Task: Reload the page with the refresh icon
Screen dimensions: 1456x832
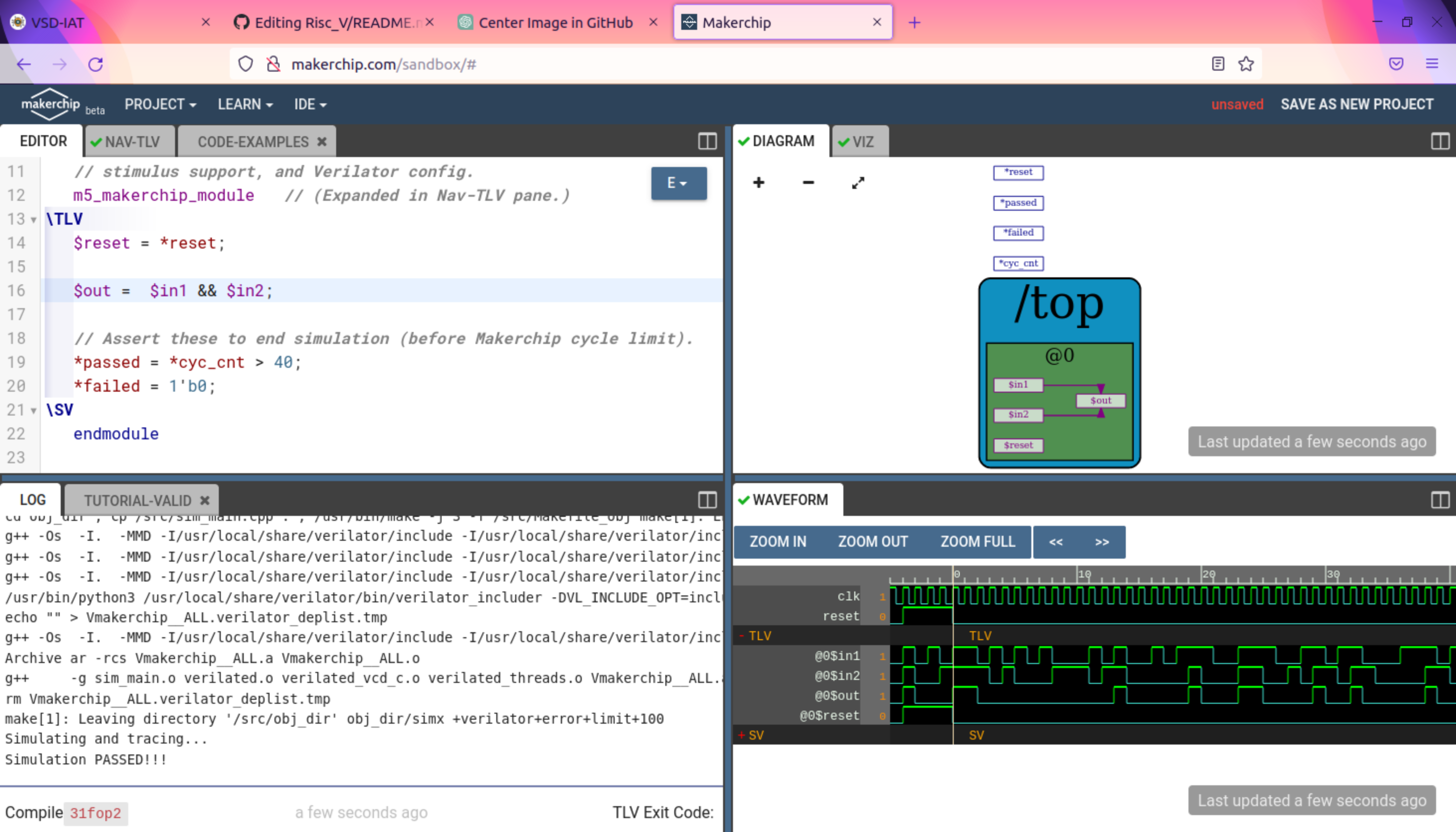Action: pyautogui.click(x=95, y=64)
